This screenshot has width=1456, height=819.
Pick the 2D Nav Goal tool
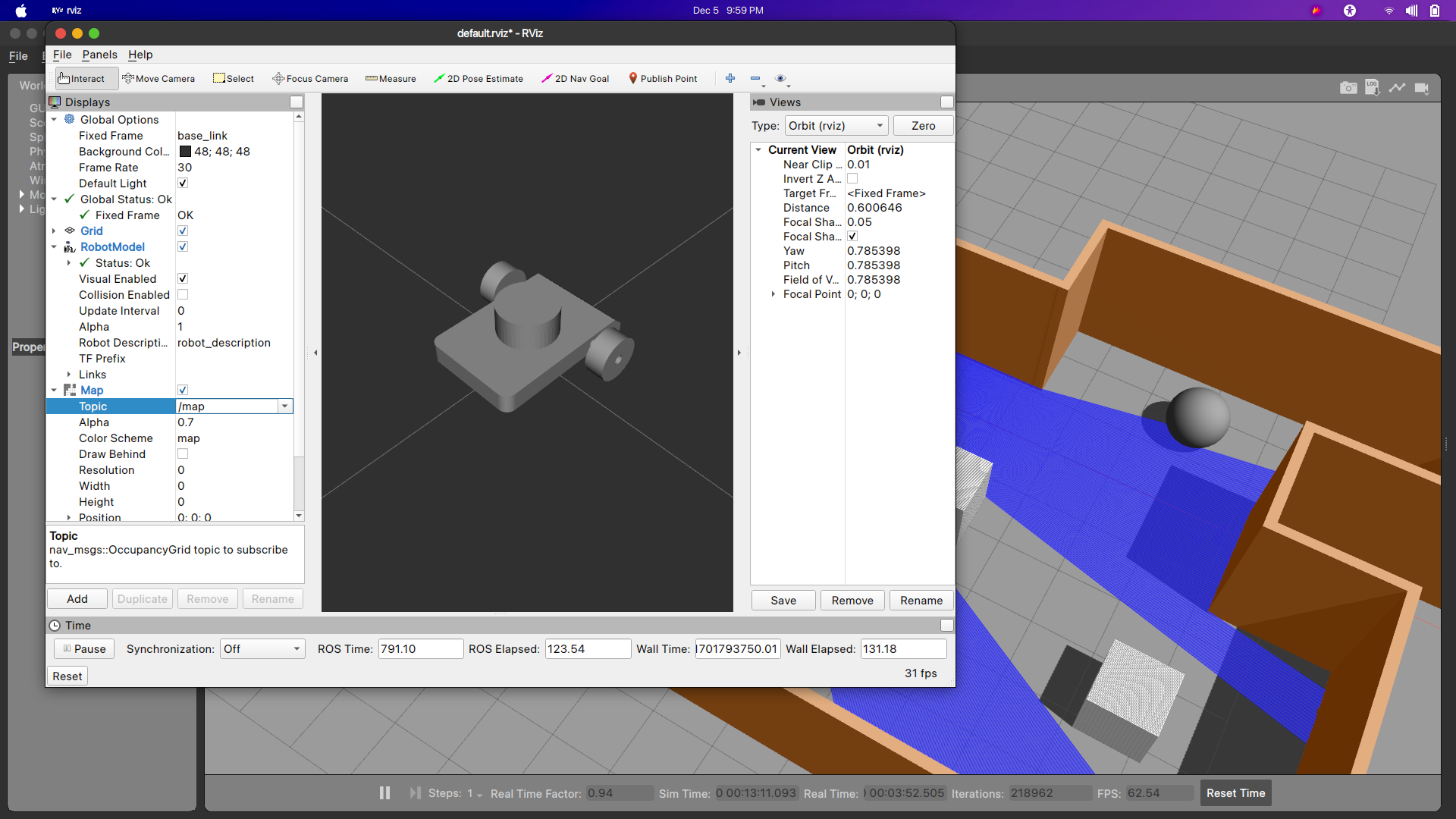tap(576, 78)
